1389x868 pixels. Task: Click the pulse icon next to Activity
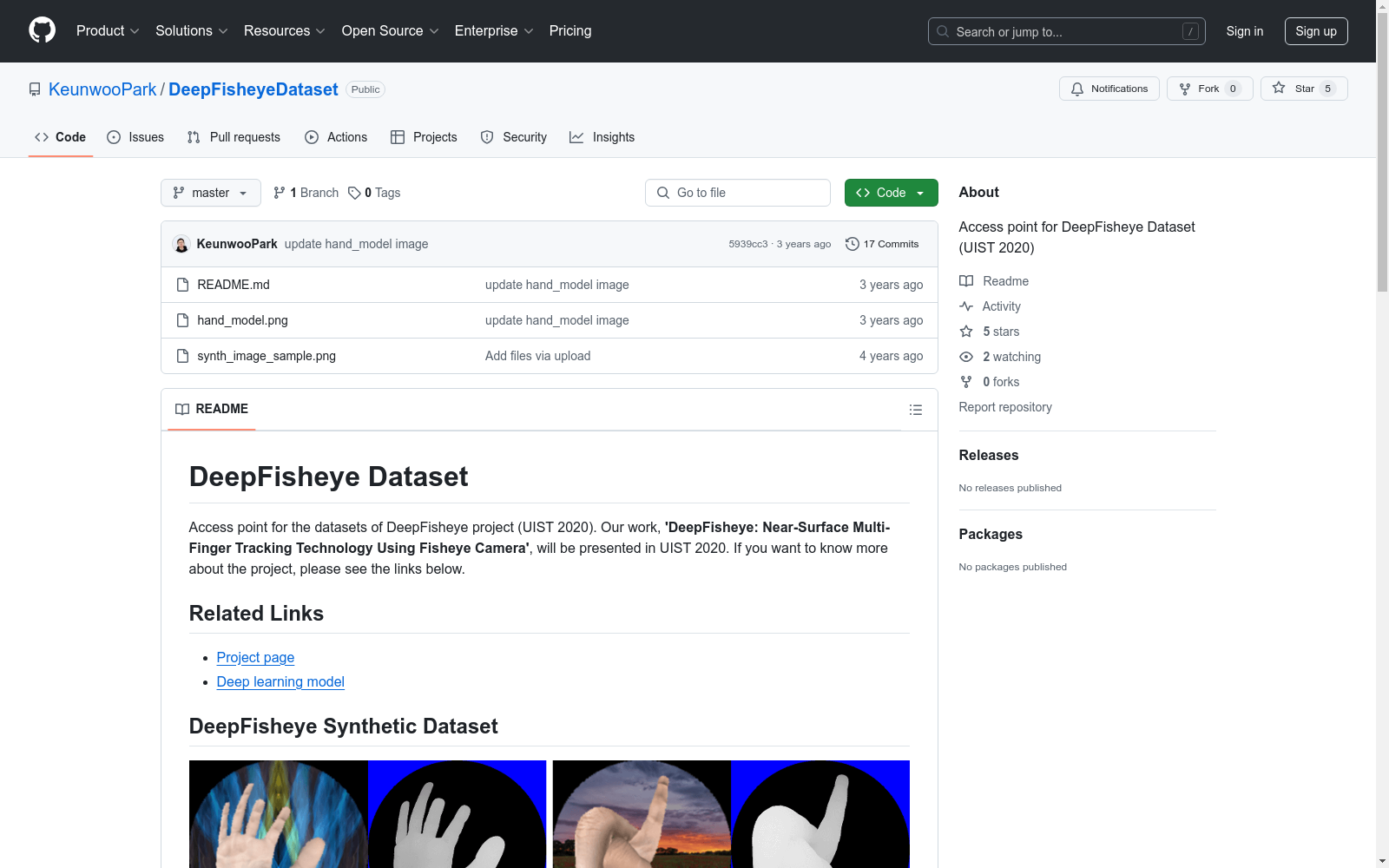tap(966, 306)
